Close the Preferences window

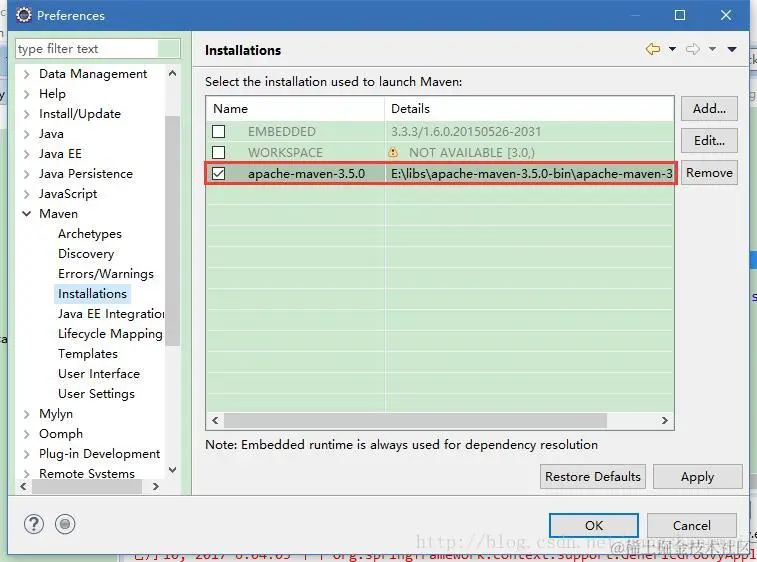click(726, 15)
